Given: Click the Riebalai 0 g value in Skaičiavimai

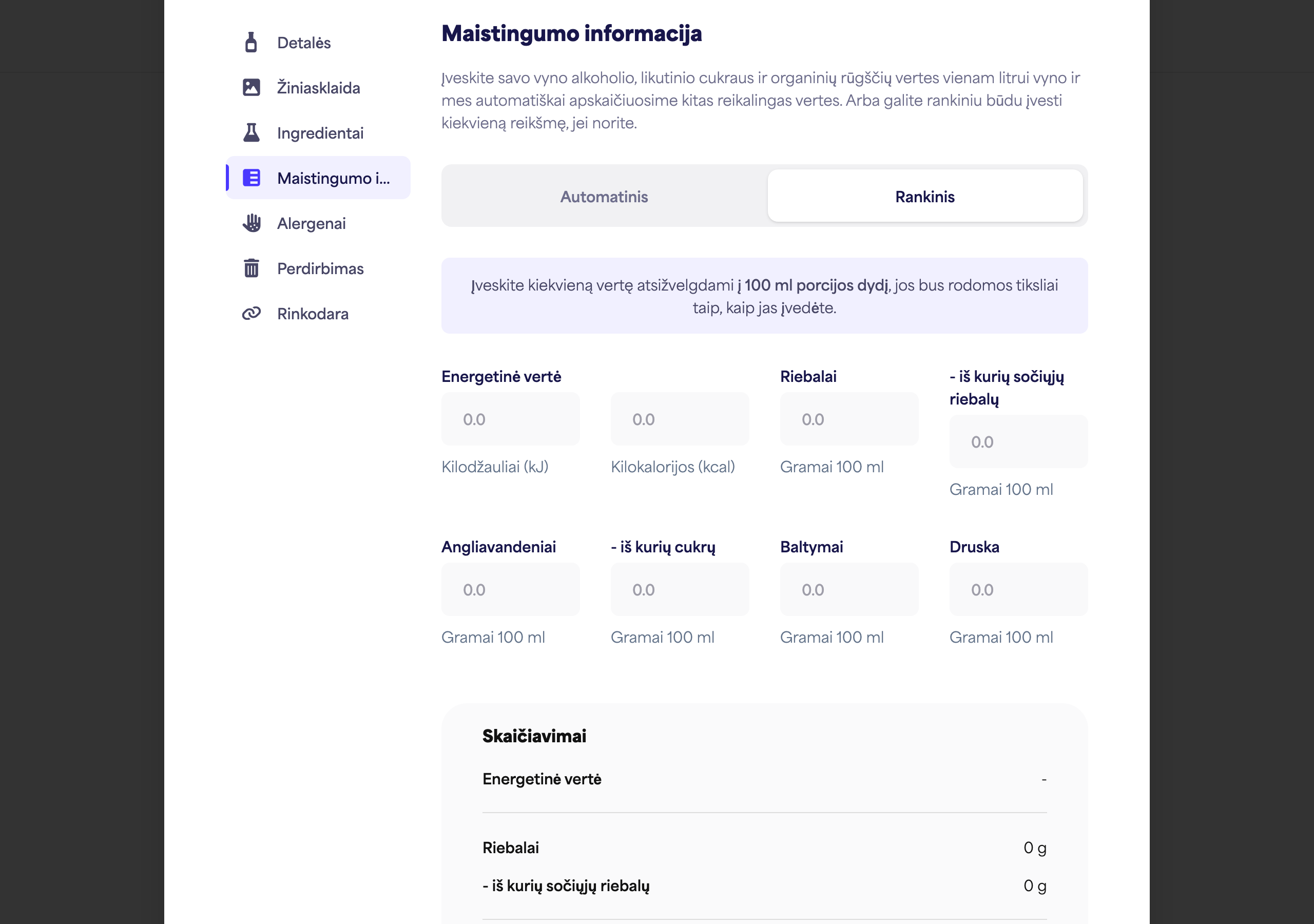Looking at the screenshot, I should click(1035, 848).
